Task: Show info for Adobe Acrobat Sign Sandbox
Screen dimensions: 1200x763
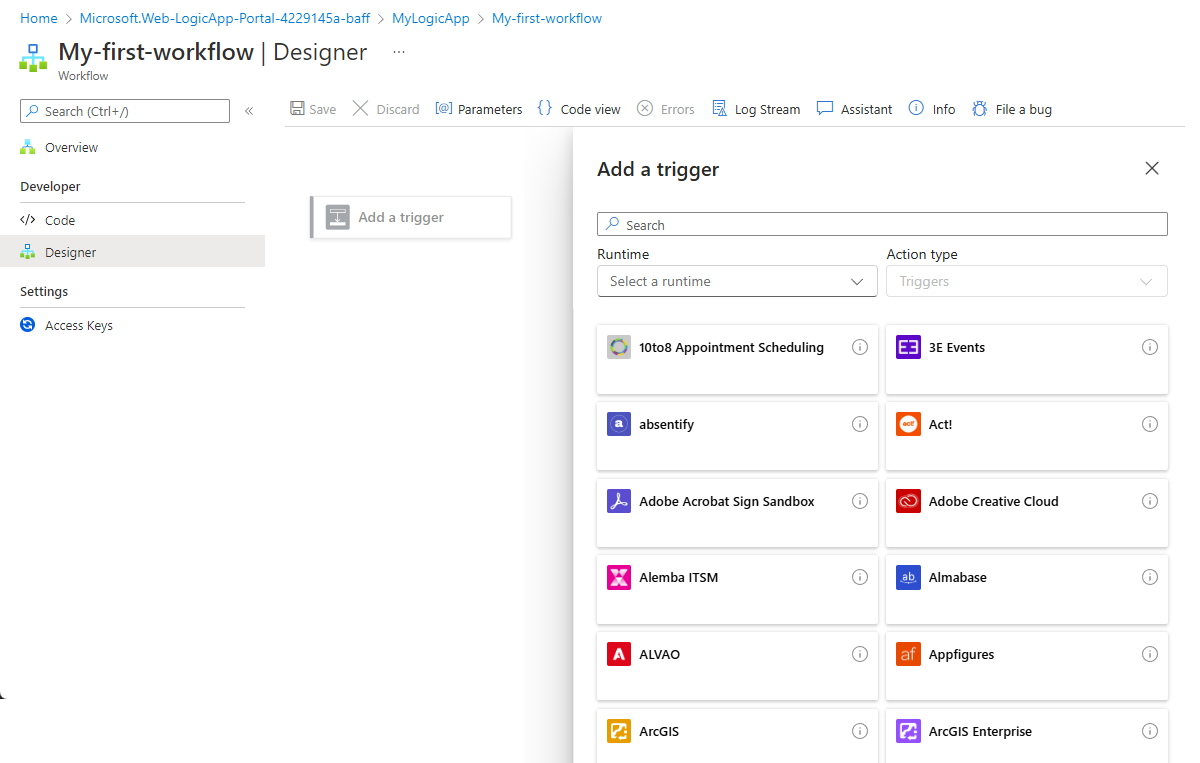Action: pos(859,501)
